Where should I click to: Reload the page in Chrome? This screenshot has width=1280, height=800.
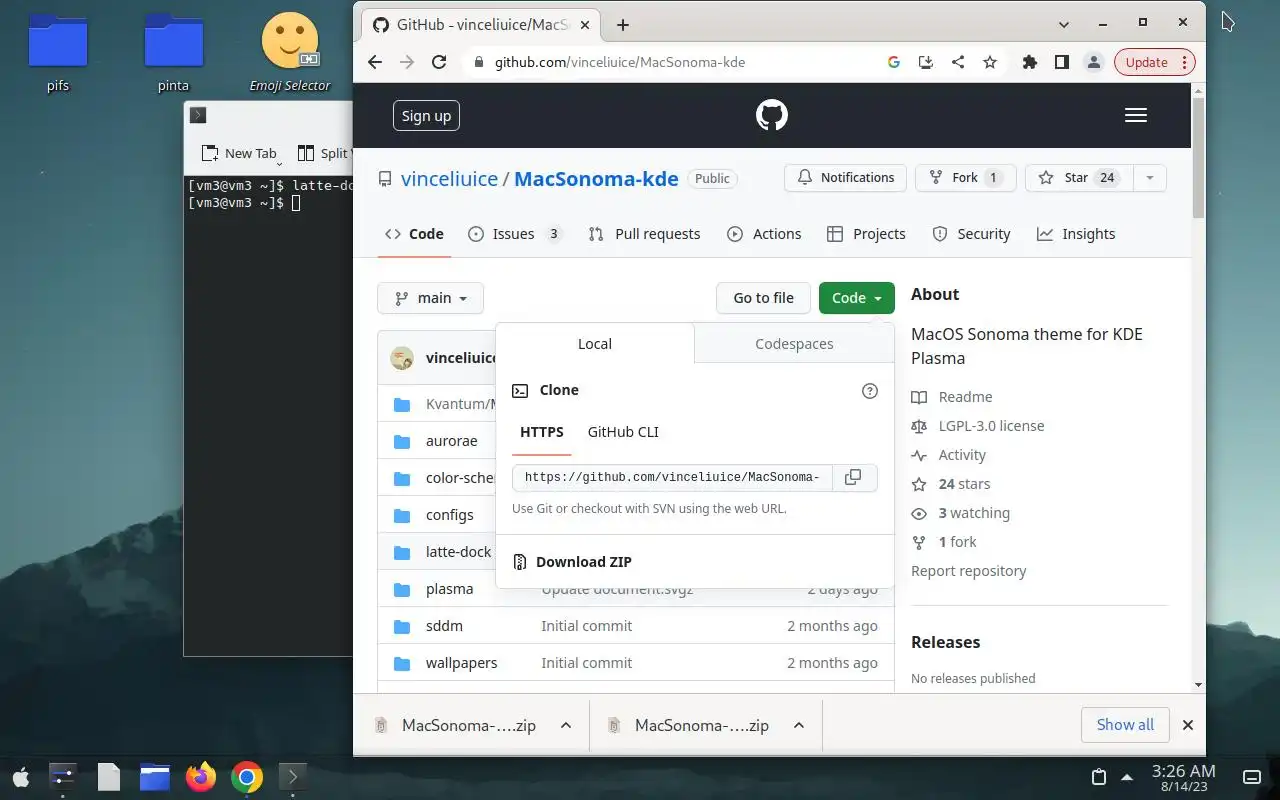coord(438,62)
